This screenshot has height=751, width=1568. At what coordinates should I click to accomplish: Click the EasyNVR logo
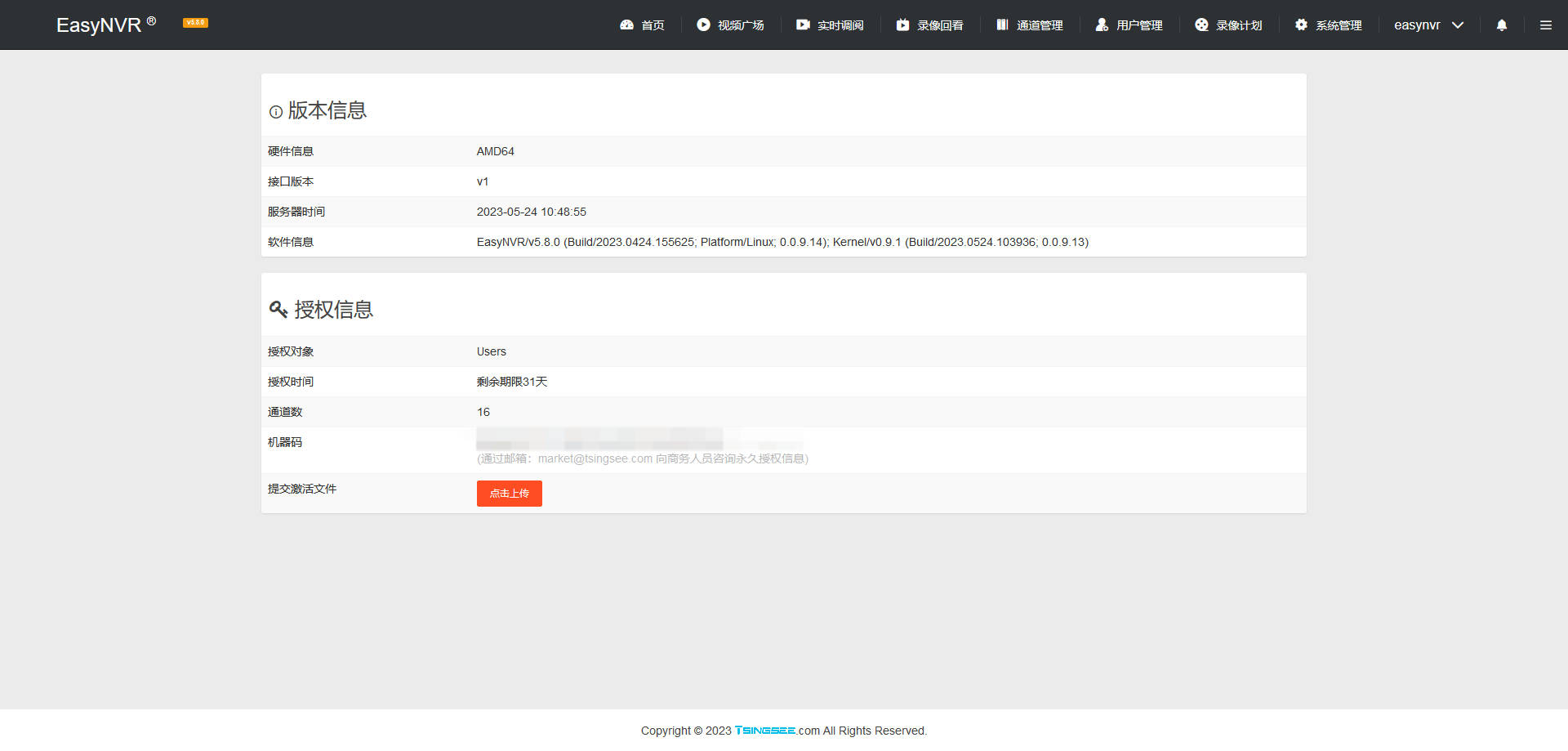pyautogui.click(x=106, y=25)
